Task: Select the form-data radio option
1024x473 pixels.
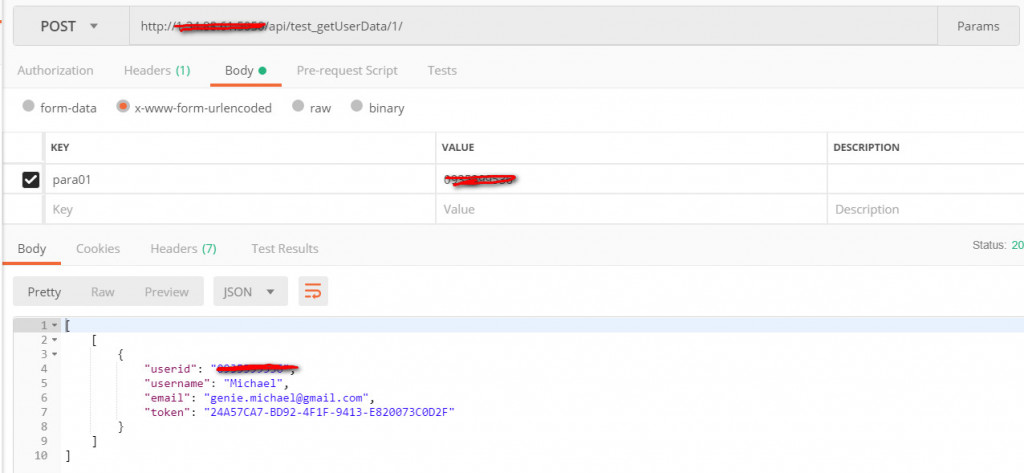Action: 28,106
